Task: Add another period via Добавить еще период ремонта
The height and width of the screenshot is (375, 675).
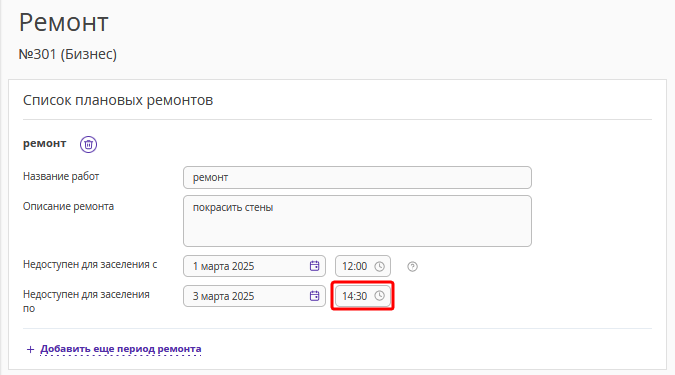Action: (121, 349)
